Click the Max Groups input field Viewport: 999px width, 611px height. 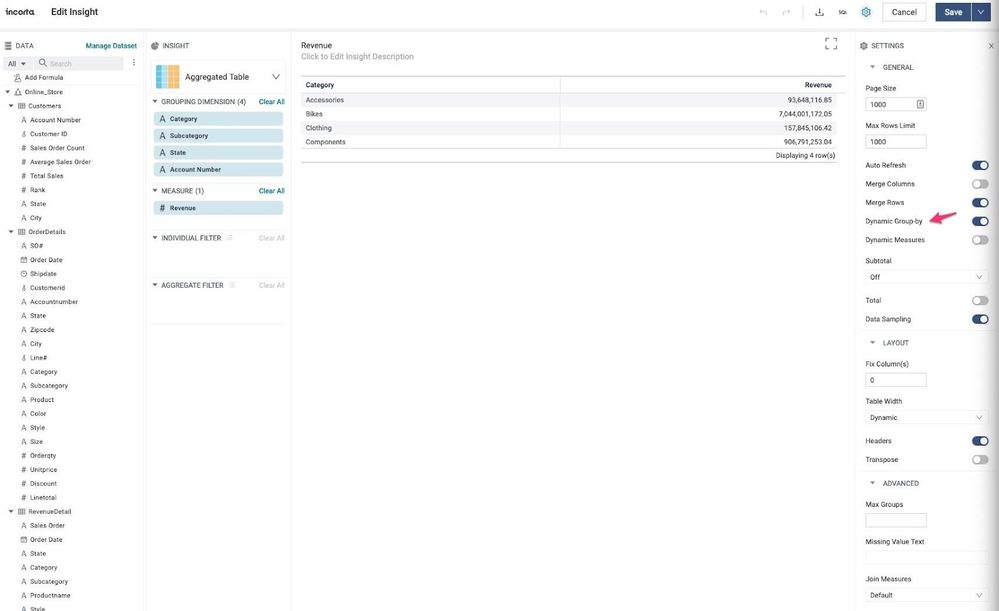tap(895, 520)
